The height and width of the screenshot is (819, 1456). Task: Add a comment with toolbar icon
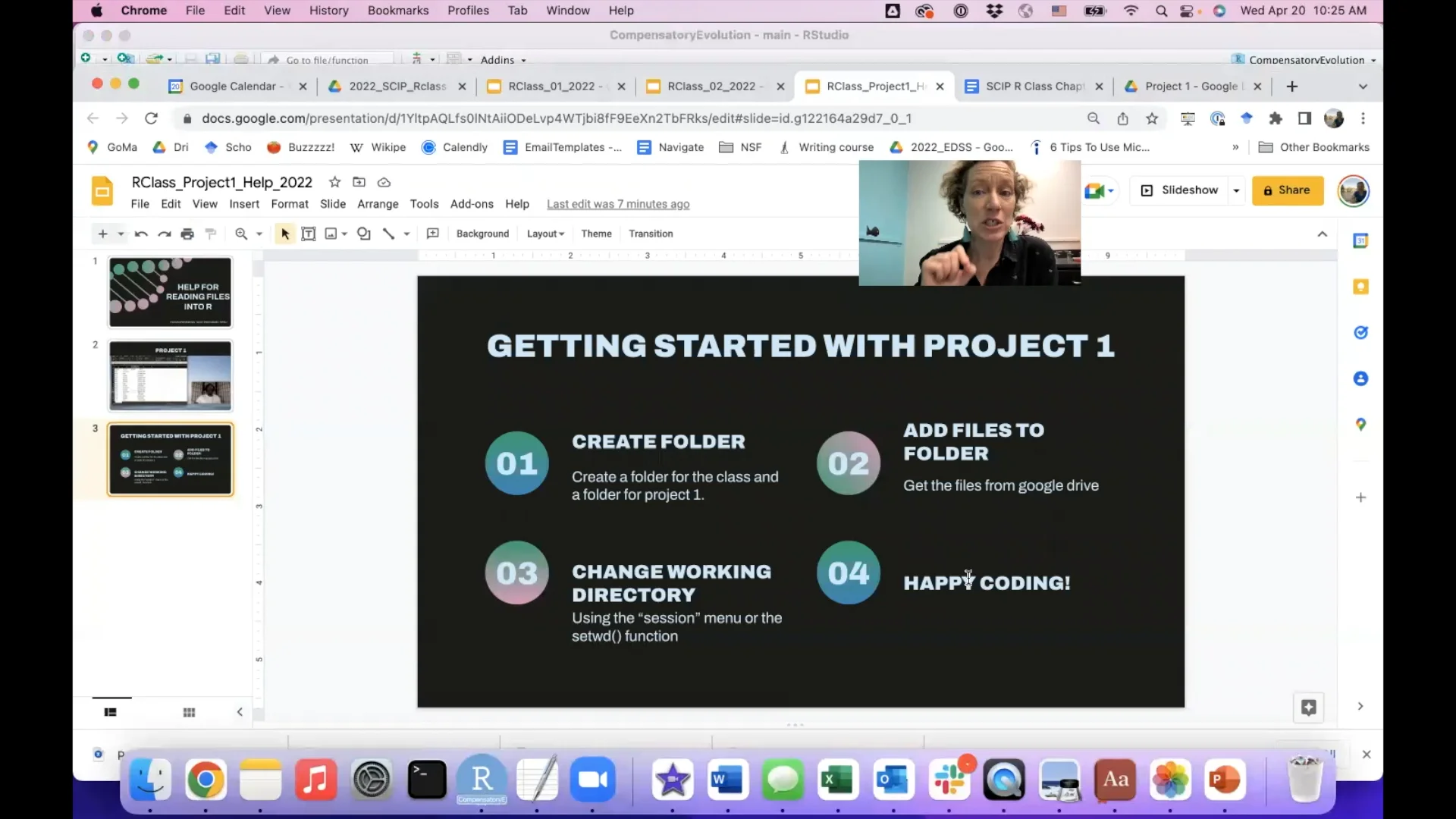433,234
